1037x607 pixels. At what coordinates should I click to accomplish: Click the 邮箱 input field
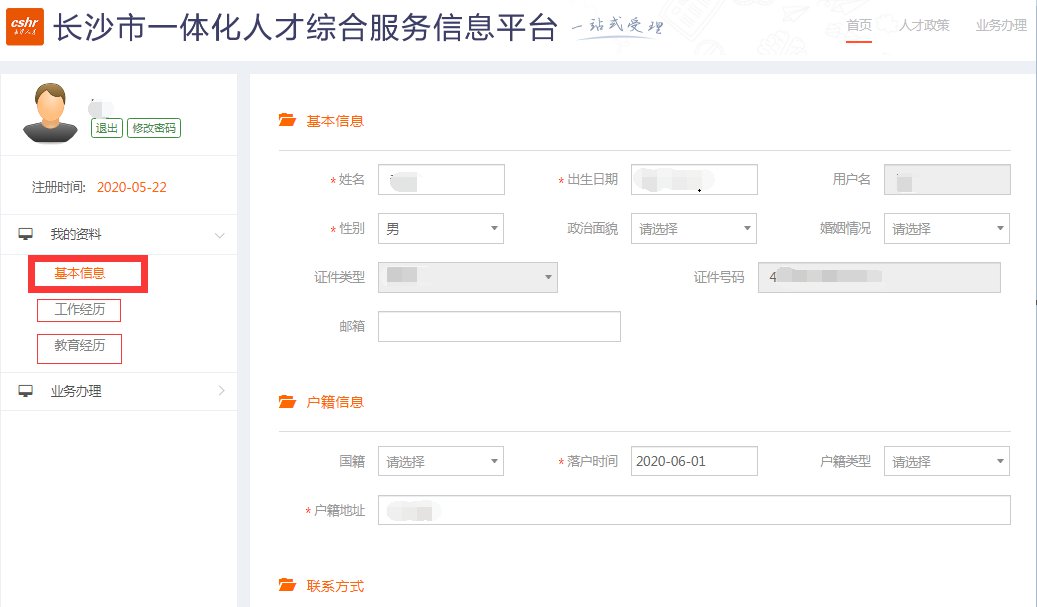pyautogui.click(x=499, y=327)
